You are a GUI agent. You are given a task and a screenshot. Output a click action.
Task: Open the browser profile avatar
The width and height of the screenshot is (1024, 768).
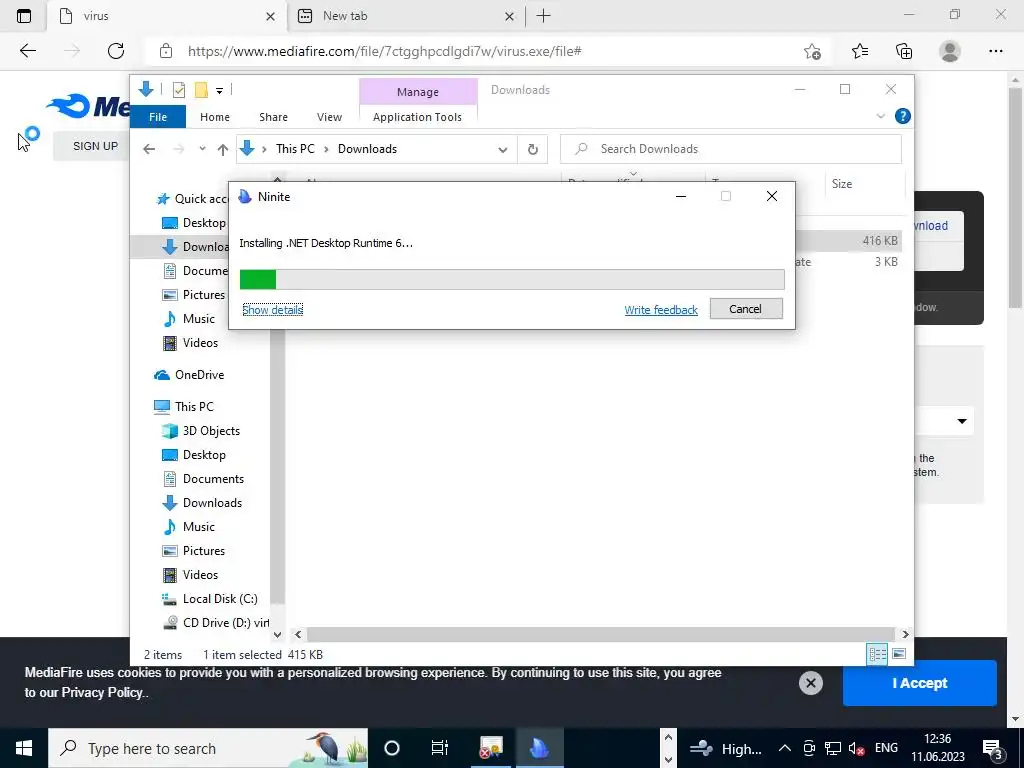[950, 51]
